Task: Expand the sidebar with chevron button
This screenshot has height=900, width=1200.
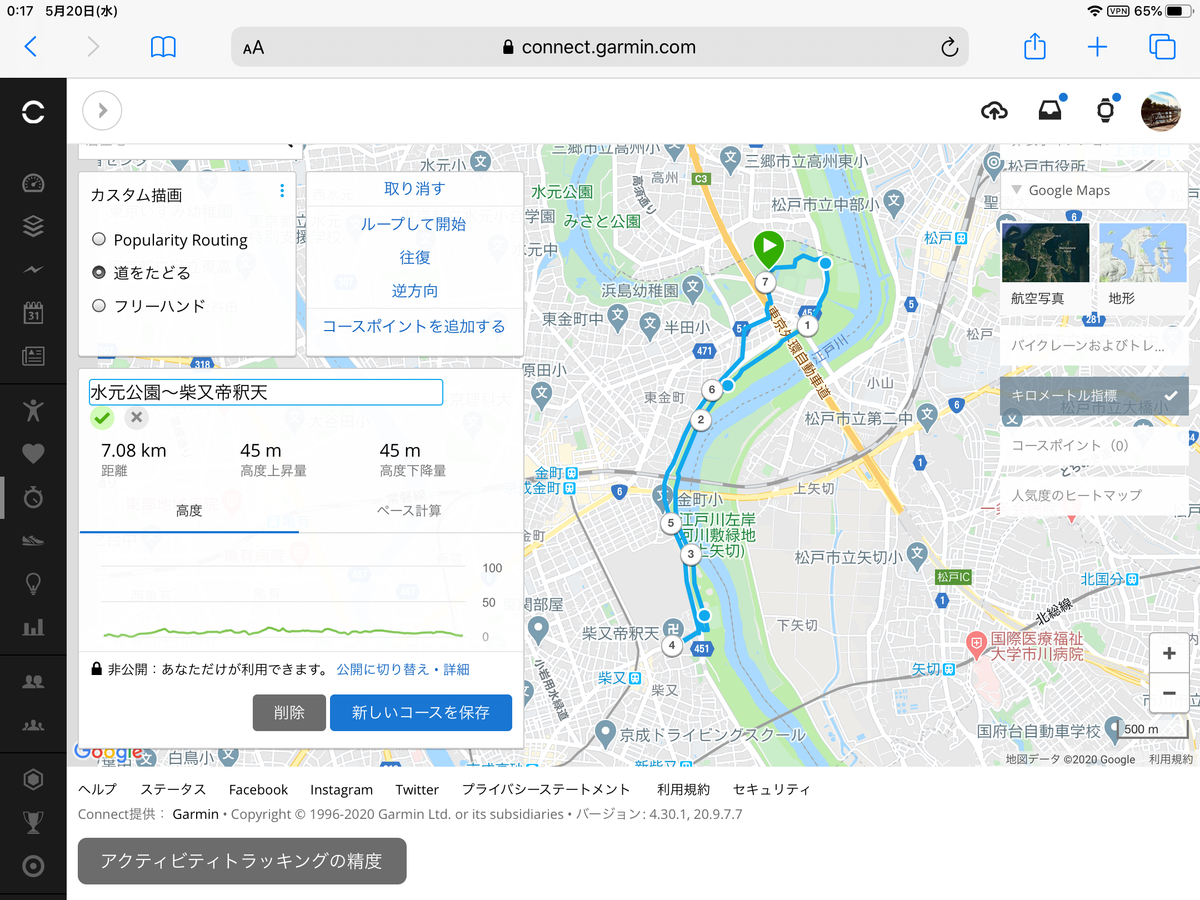Action: 102,111
